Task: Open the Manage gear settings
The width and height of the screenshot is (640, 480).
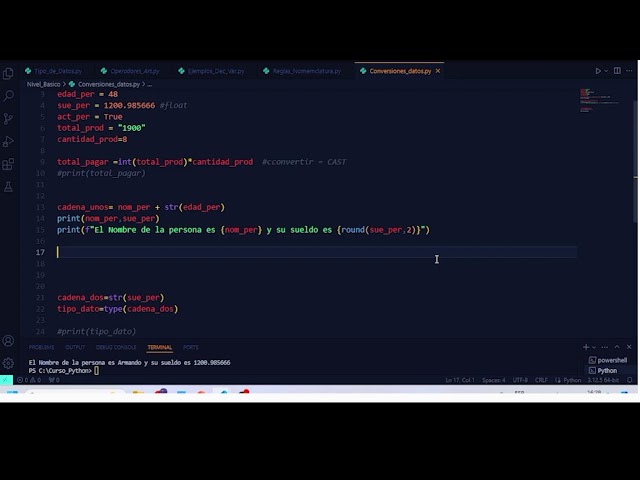Action: 8,363
